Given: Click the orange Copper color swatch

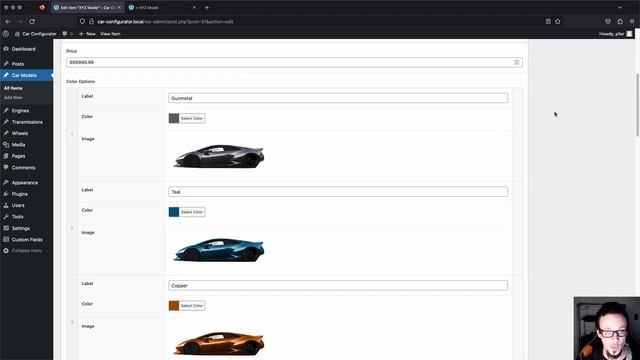Looking at the screenshot, I should [174, 306].
